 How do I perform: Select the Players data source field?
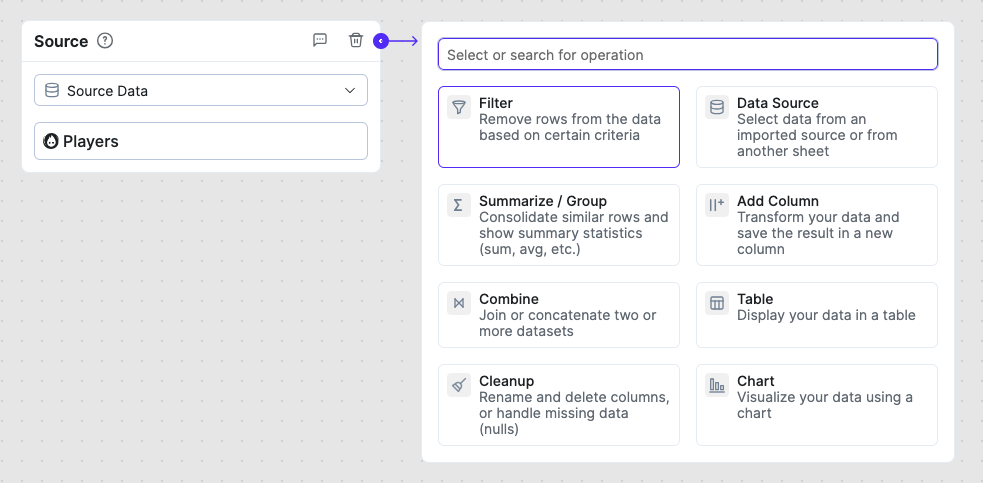200,141
